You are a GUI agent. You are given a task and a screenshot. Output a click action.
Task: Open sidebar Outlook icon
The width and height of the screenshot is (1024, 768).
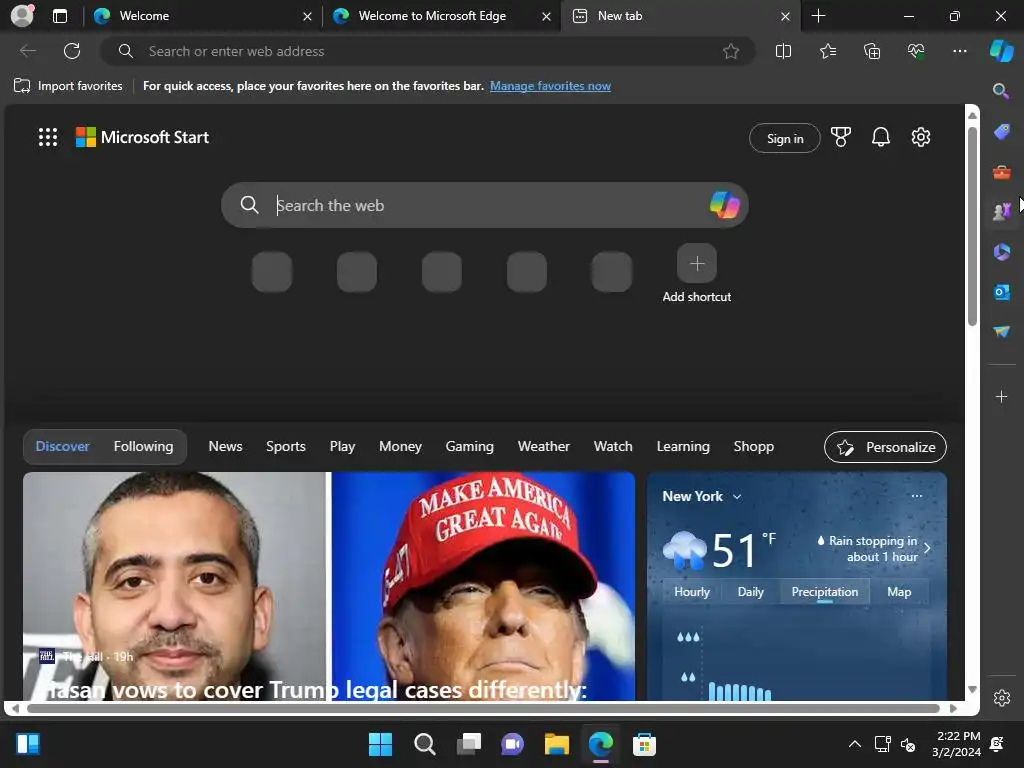(1001, 292)
